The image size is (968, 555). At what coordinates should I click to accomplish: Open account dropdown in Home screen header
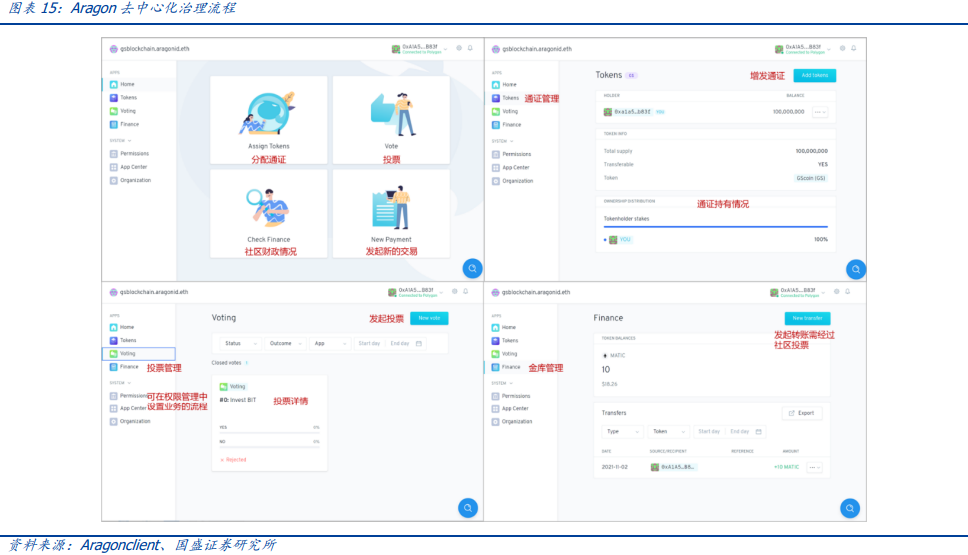pos(420,49)
